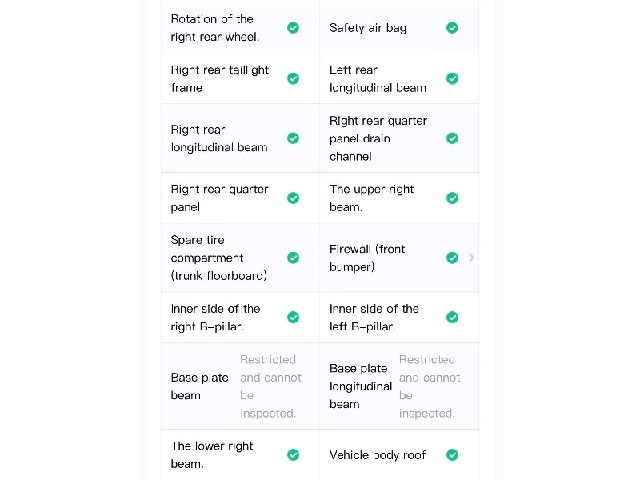The height and width of the screenshot is (480, 640).
Task: Click check icon for Left rear longitudinal beam
Action: click(x=452, y=78)
